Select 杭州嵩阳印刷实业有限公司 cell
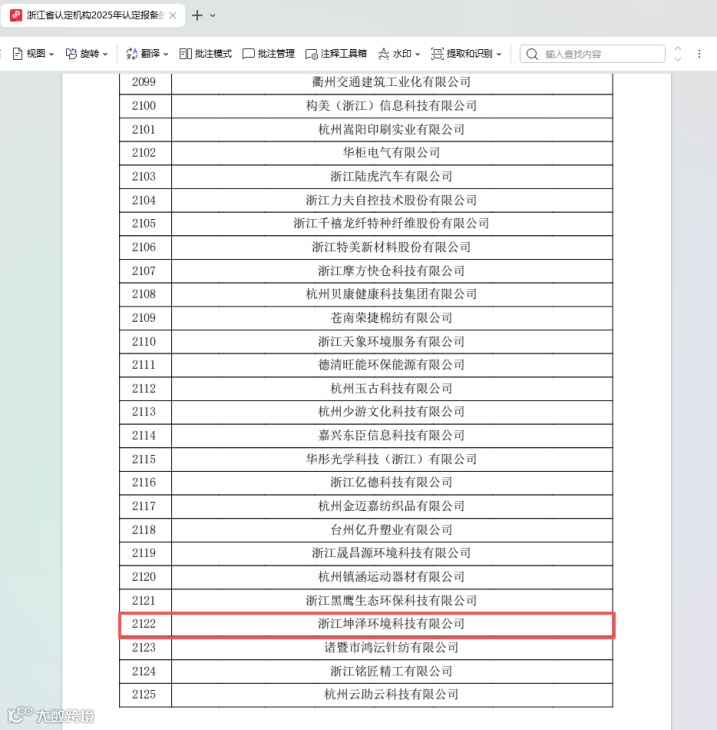 pyautogui.click(x=392, y=129)
